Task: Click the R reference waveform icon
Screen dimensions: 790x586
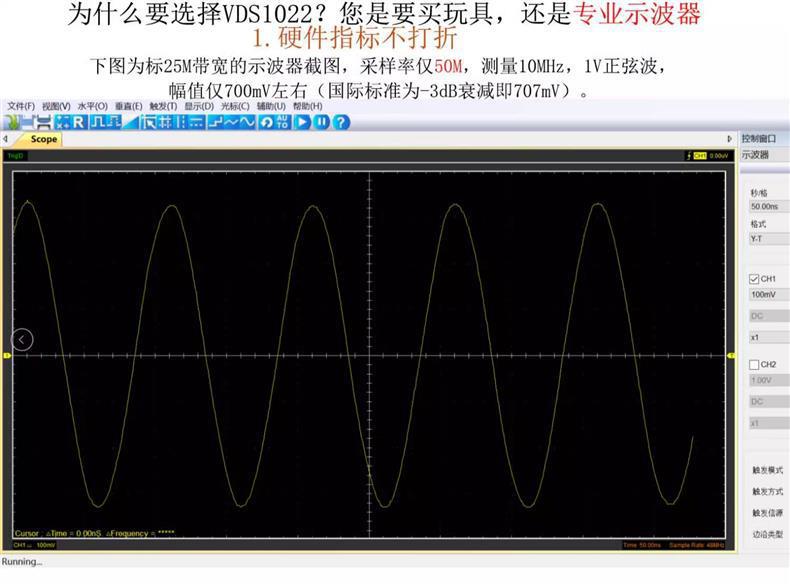Action: pos(79,122)
